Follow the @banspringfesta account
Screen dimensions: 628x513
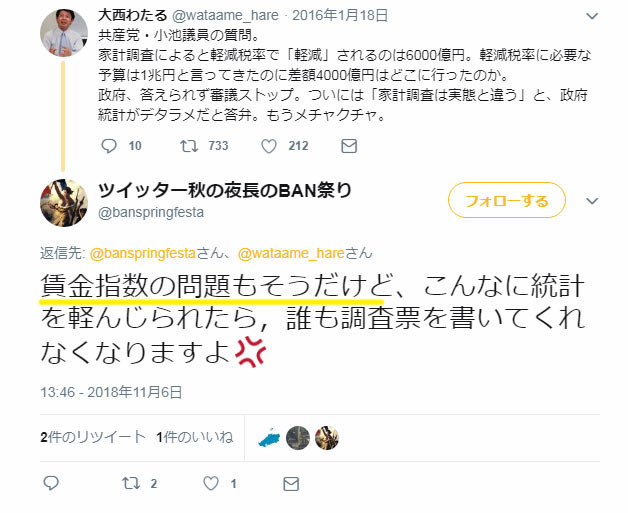pos(507,200)
